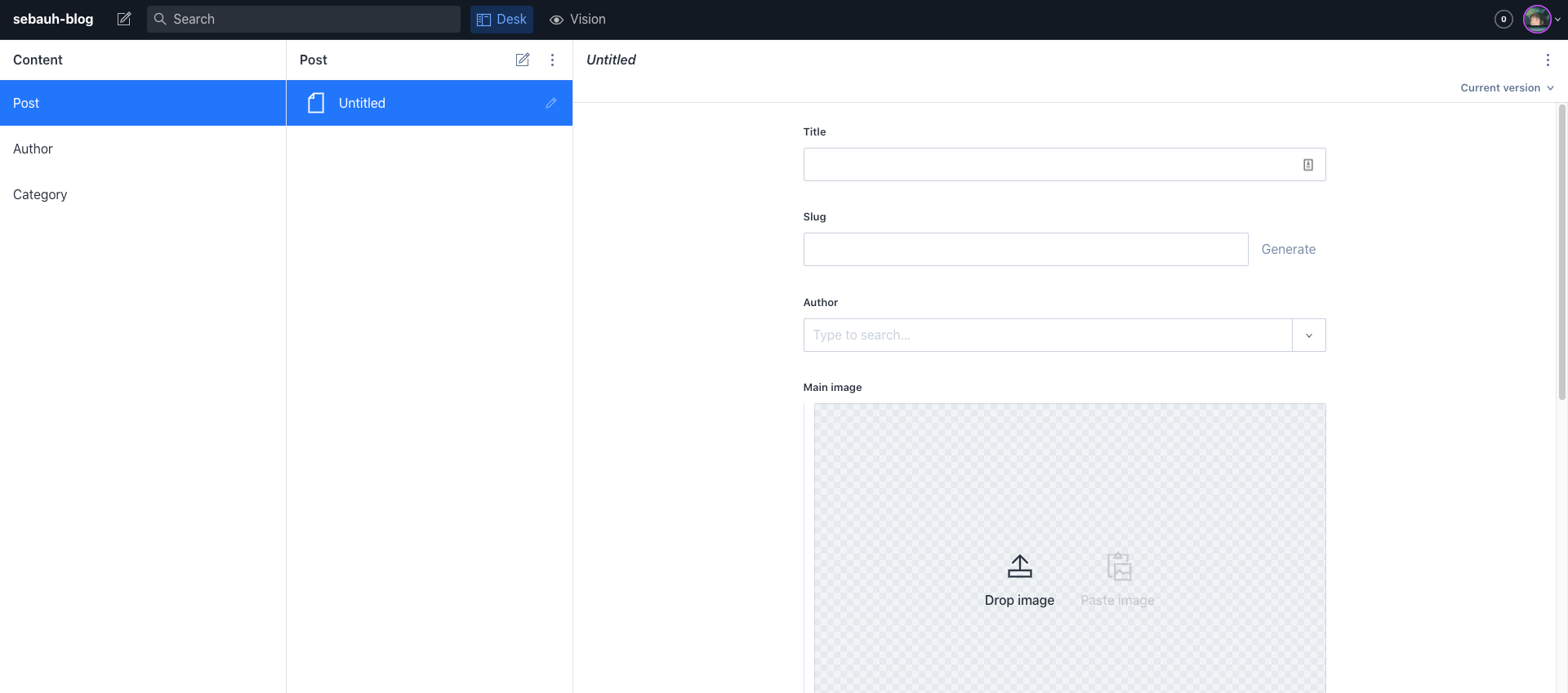Click the create new Post icon
The image size is (1568, 693).
click(x=523, y=60)
